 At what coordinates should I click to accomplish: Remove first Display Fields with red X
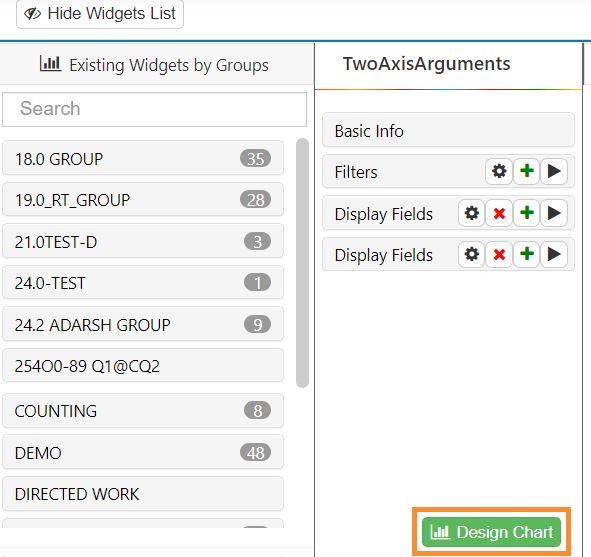499,213
